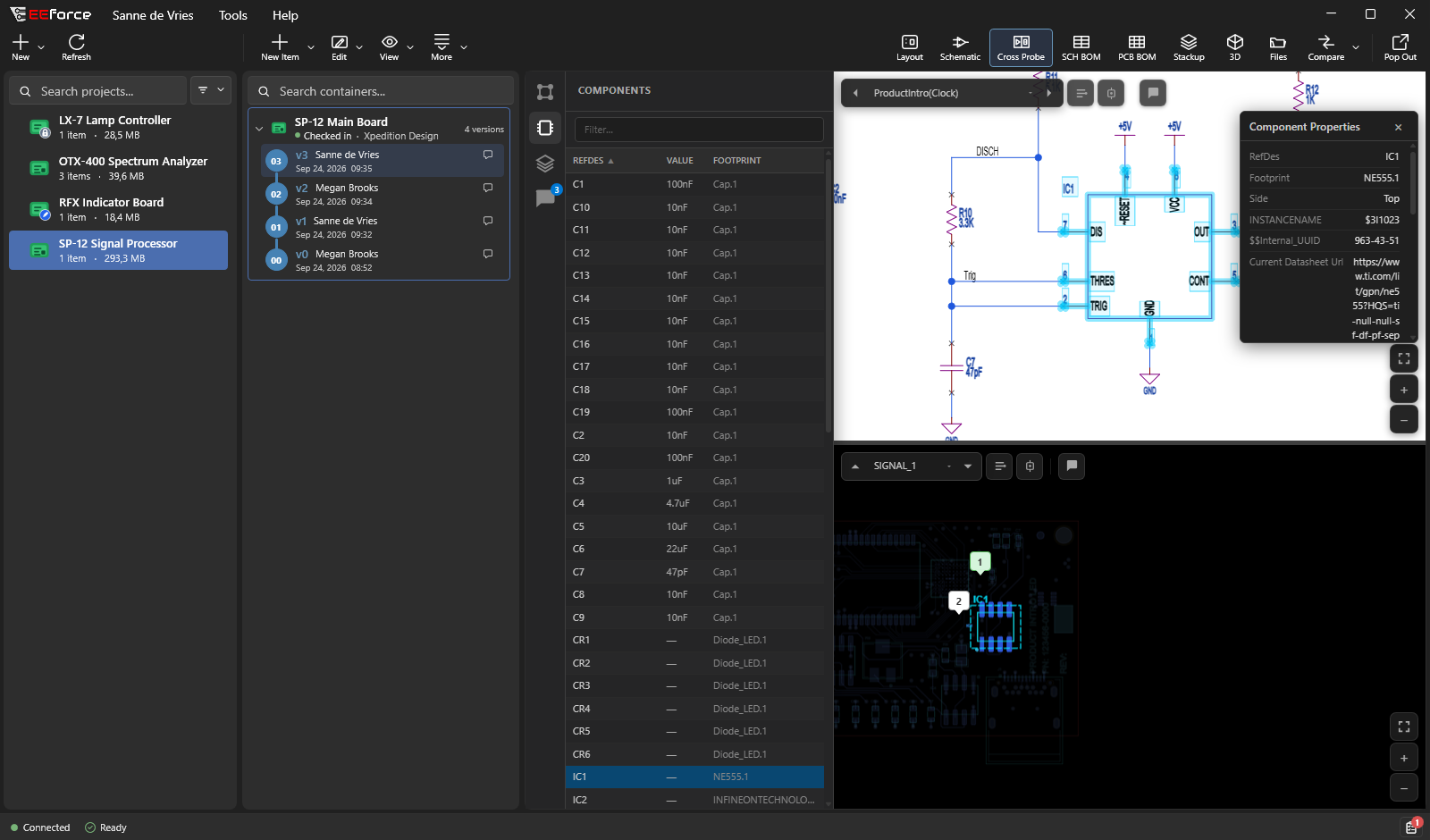The image size is (1430, 840).
Task: Sort components by REFDES column
Action: coord(593,161)
